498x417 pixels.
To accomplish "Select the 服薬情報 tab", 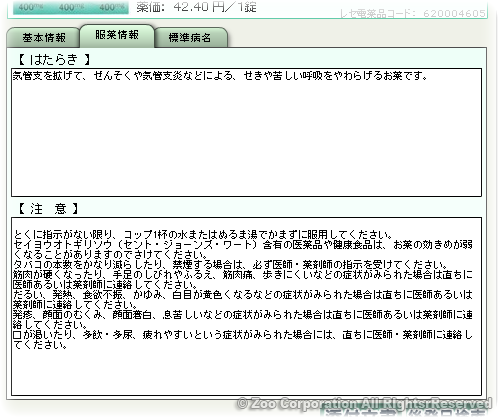I will click(117, 35).
